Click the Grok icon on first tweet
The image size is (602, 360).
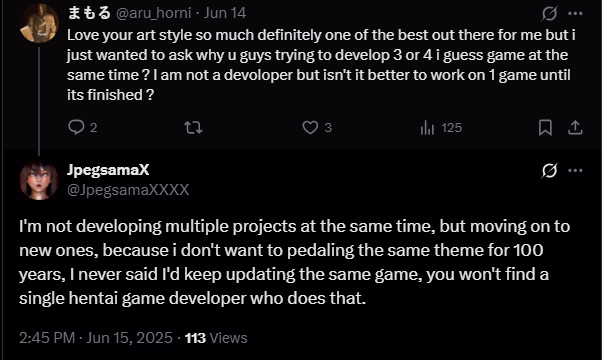point(549,13)
